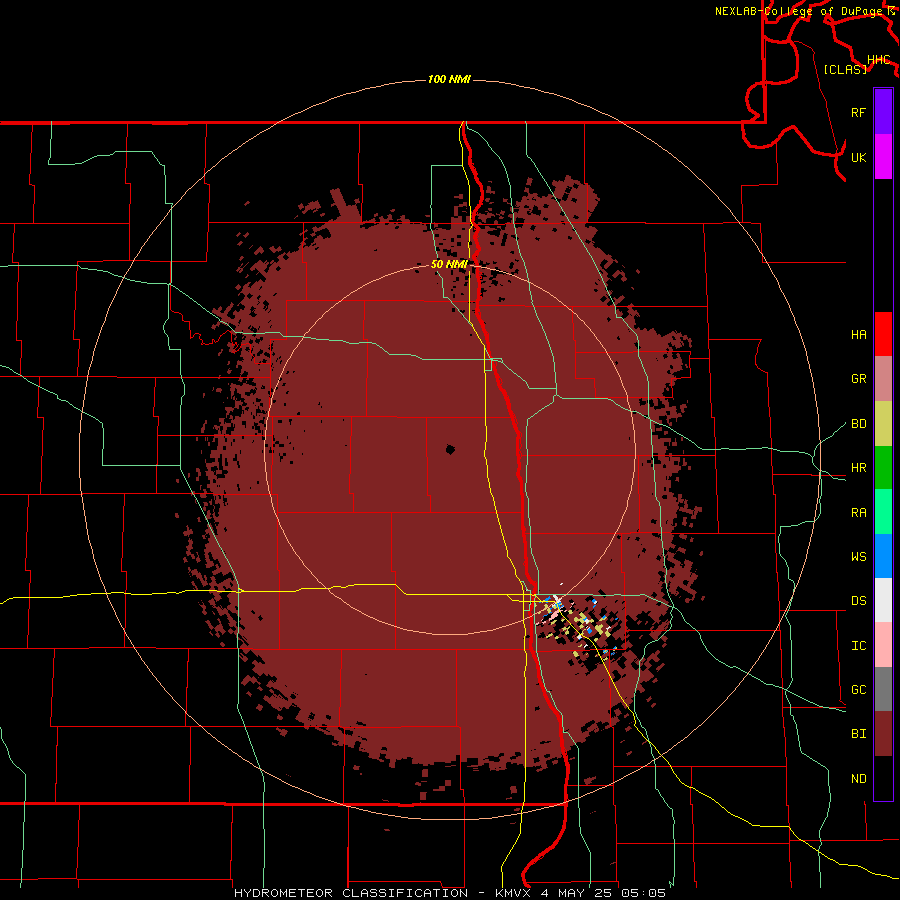
Task: Click the BD legend label
Action: pos(859,424)
